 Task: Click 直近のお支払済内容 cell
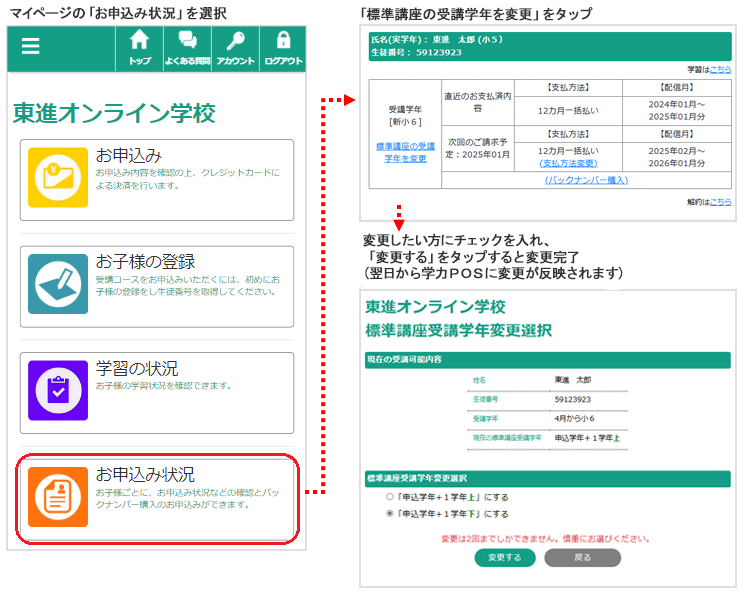(x=477, y=102)
